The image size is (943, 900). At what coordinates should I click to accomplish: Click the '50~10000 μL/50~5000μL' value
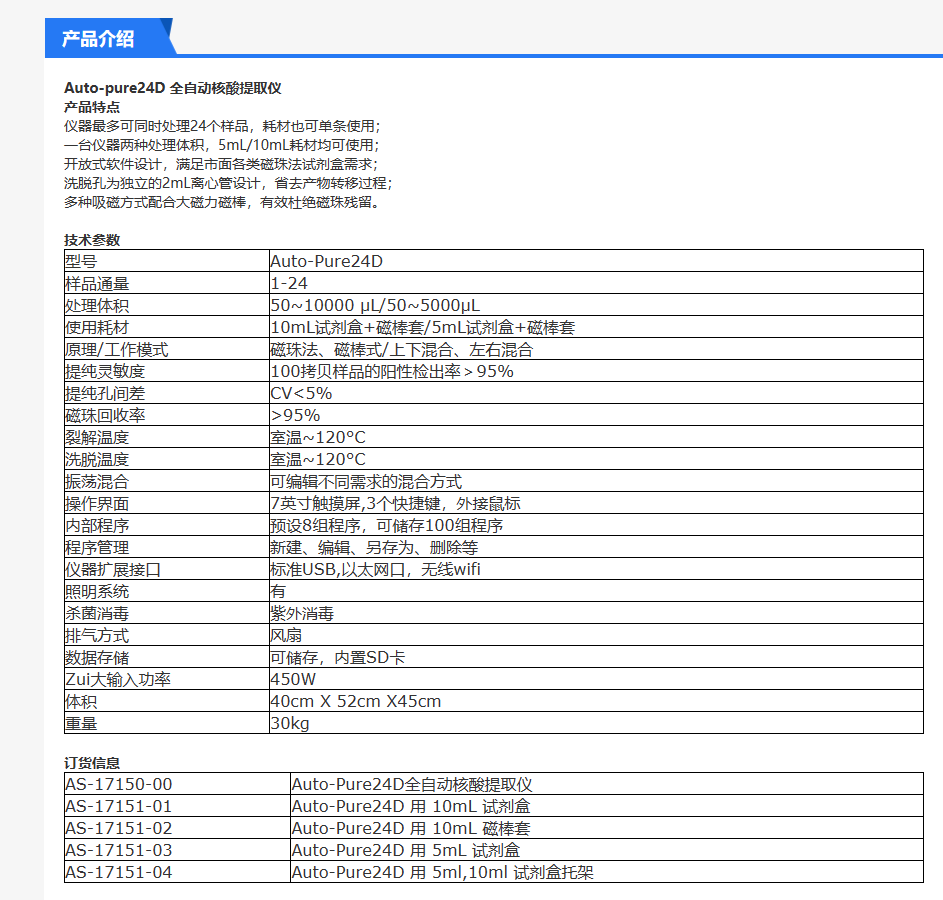375,305
